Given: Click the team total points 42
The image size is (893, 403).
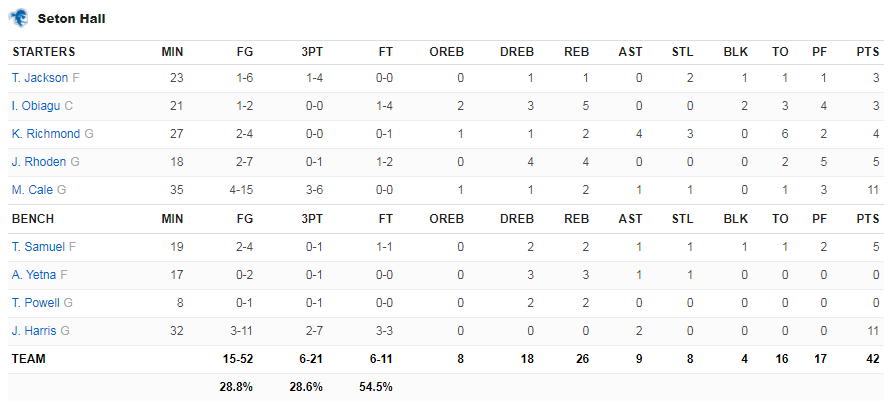Looking at the screenshot, I should pyautogui.click(x=872, y=359).
